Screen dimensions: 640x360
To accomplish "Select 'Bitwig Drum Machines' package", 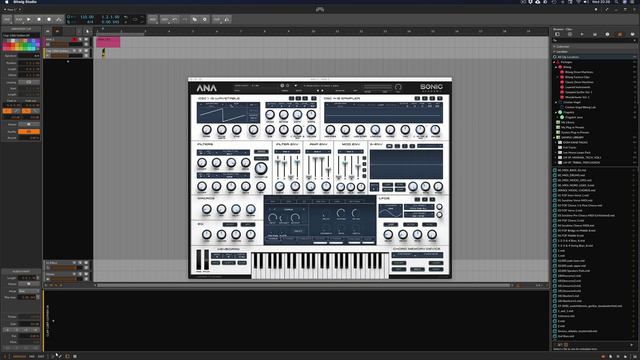I will coord(579,72).
